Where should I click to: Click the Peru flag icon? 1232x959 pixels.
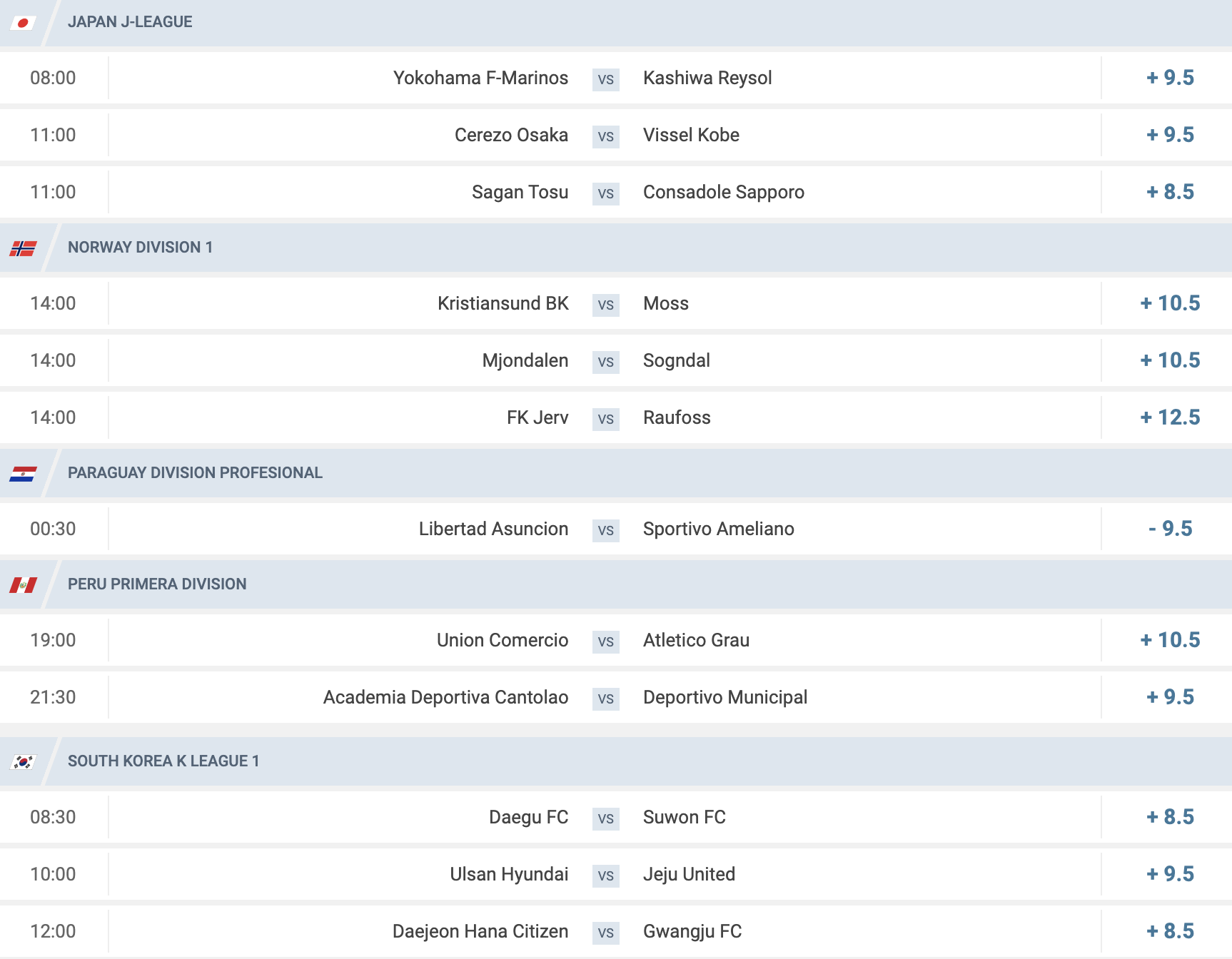pyautogui.click(x=24, y=585)
